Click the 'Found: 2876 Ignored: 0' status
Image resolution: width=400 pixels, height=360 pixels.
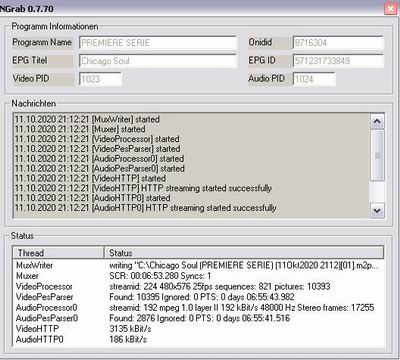coord(200,318)
